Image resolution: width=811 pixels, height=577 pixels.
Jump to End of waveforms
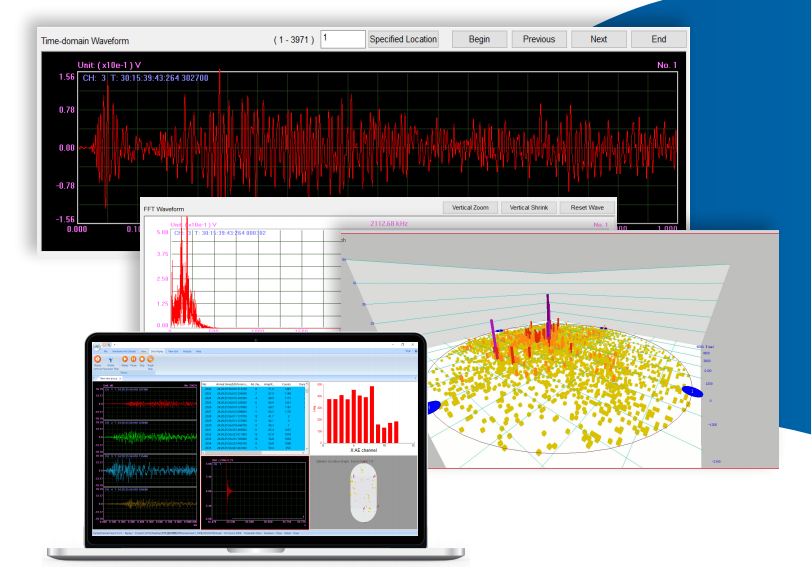[658, 39]
